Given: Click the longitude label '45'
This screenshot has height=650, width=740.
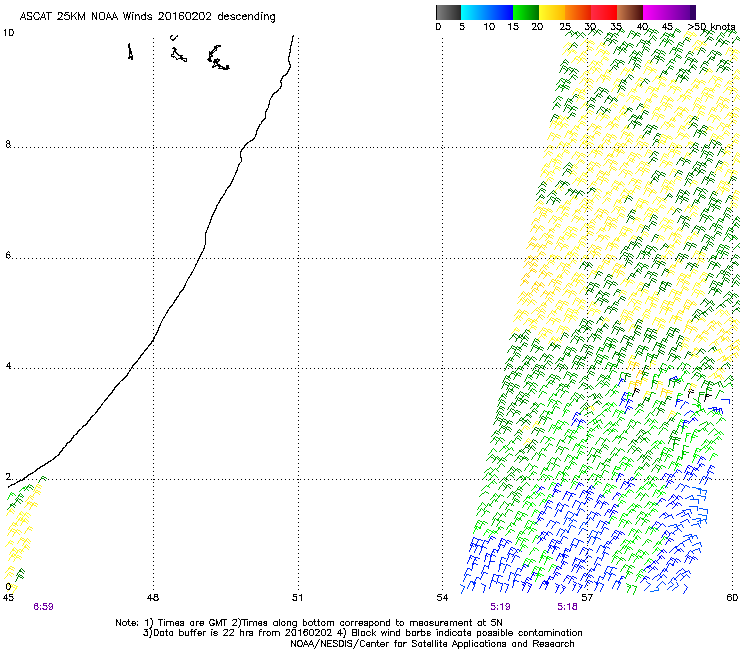Looking at the screenshot, I should point(8,598).
